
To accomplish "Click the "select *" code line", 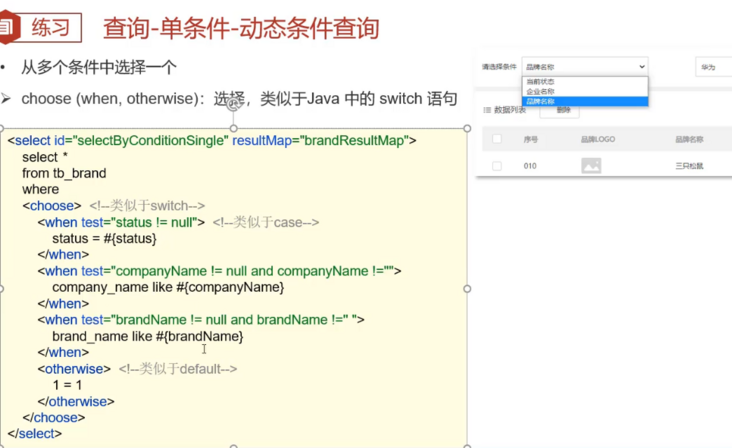I will (45, 157).
